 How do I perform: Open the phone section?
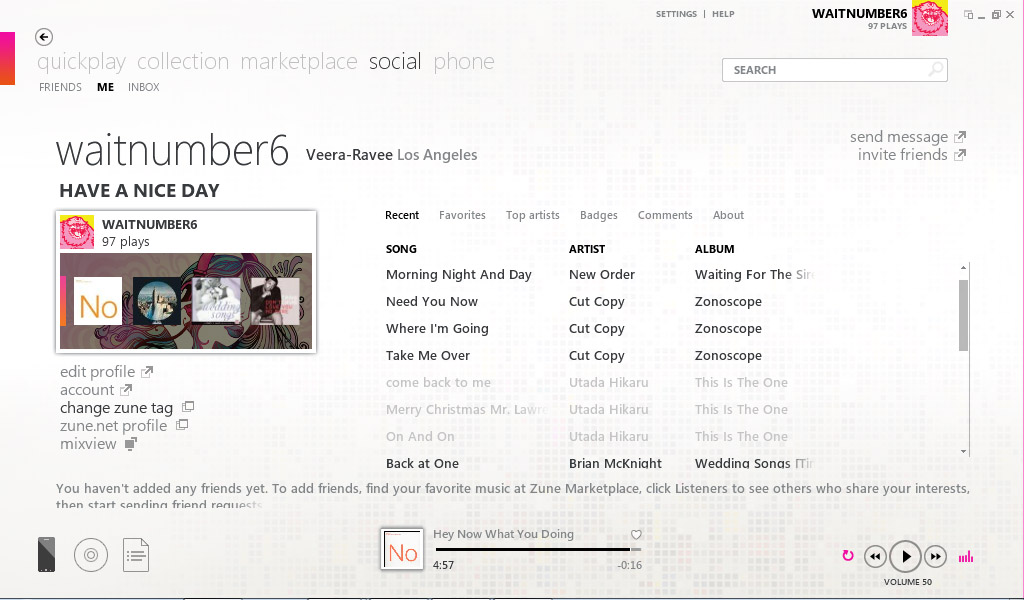click(464, 61)
